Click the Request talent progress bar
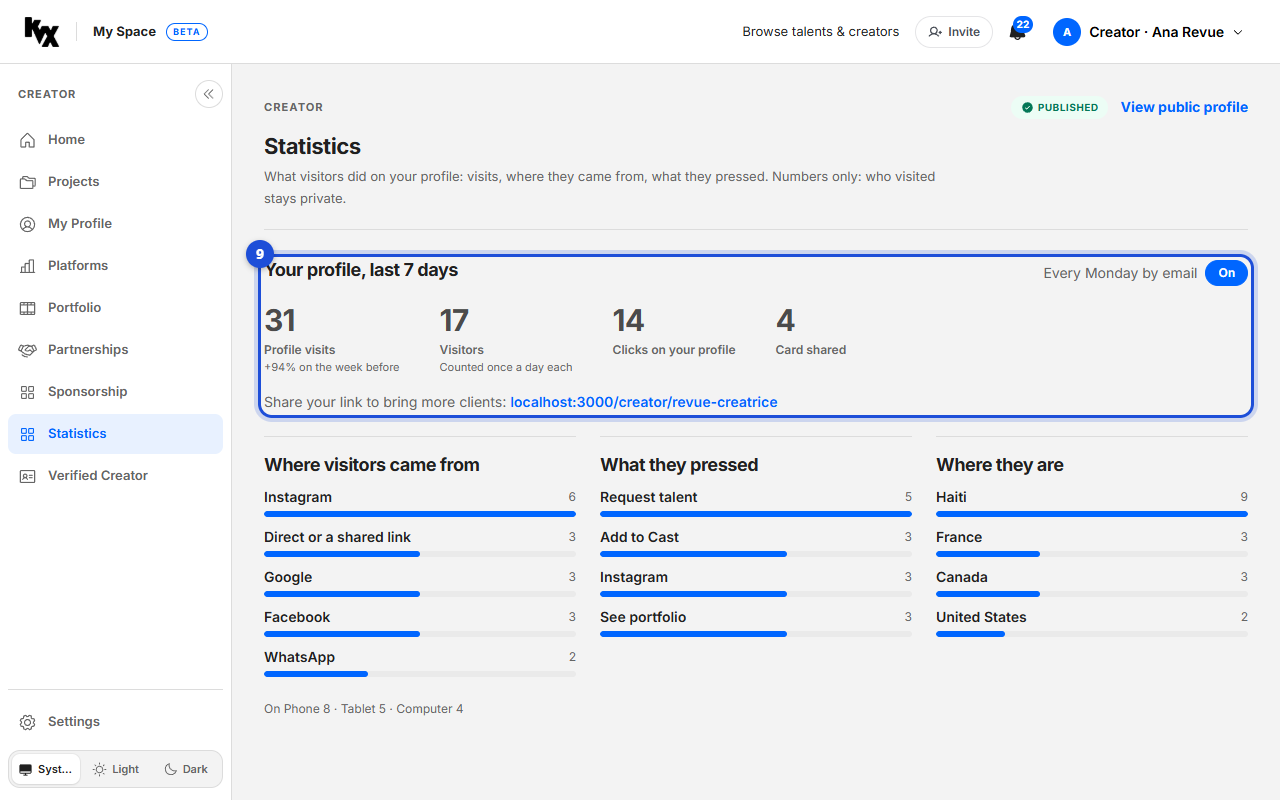The height and width of the screenshot is (800, 1280). (x=756, y=514)
